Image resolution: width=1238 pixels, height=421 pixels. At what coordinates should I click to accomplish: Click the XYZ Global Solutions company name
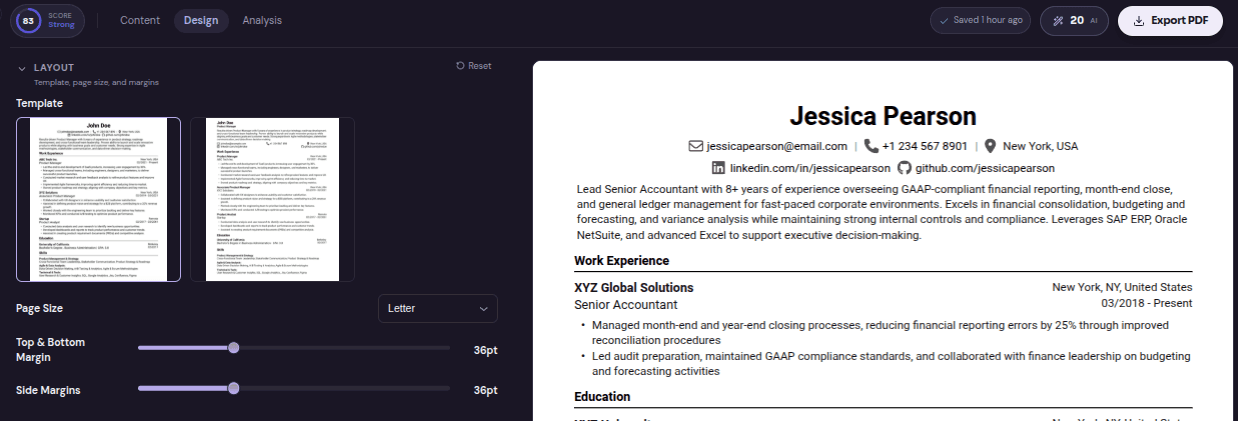coord(634,287)
